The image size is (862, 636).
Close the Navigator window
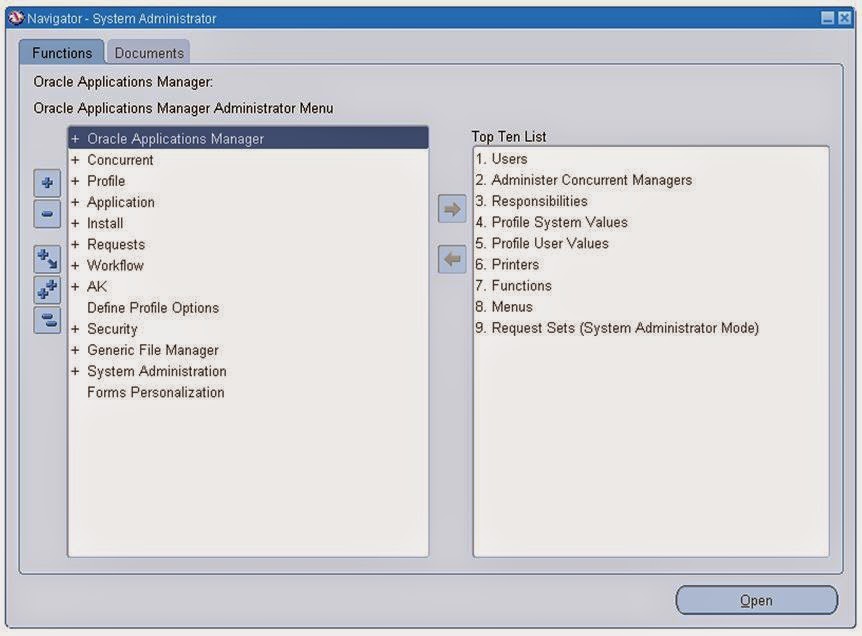pos(844,18)
